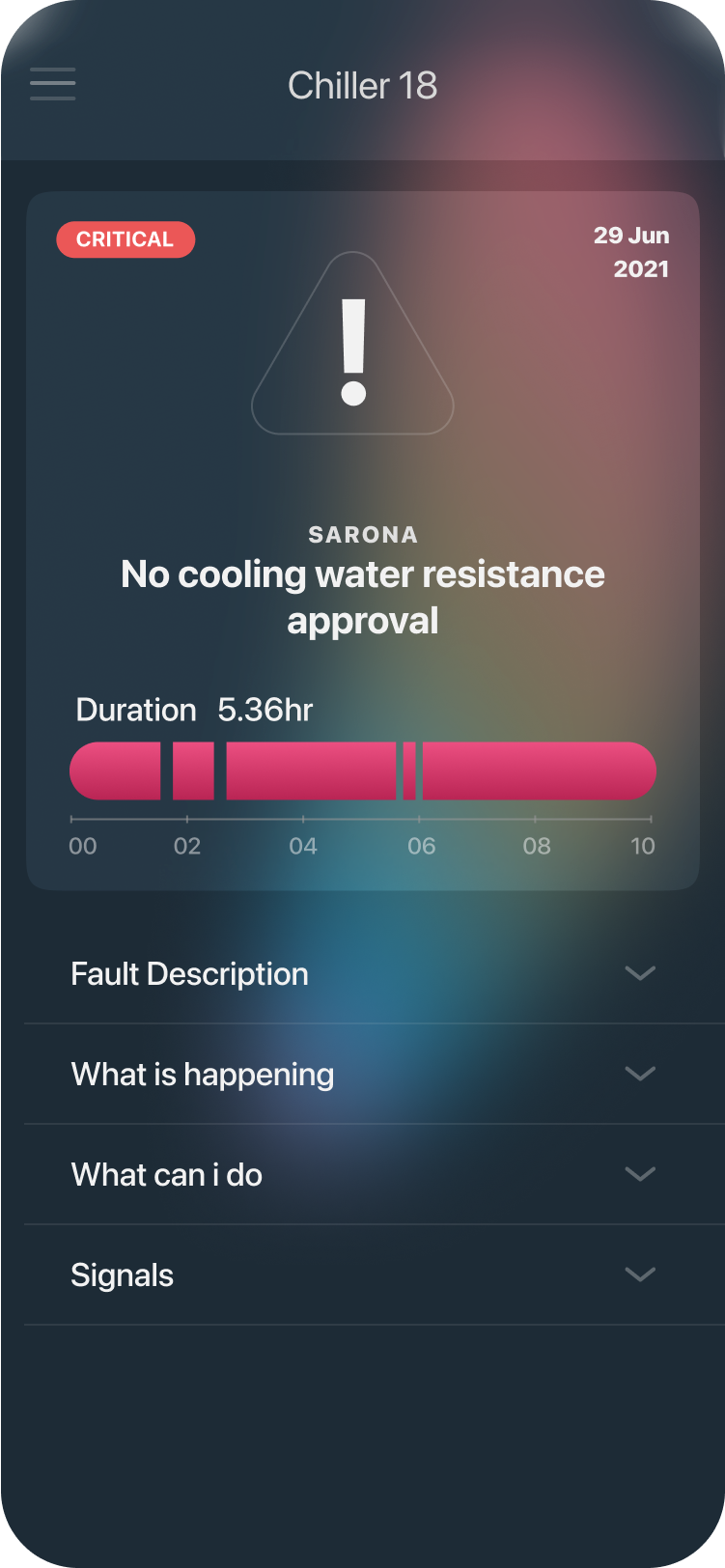Click the 29 Jun 2021 date

coord(631,252)
